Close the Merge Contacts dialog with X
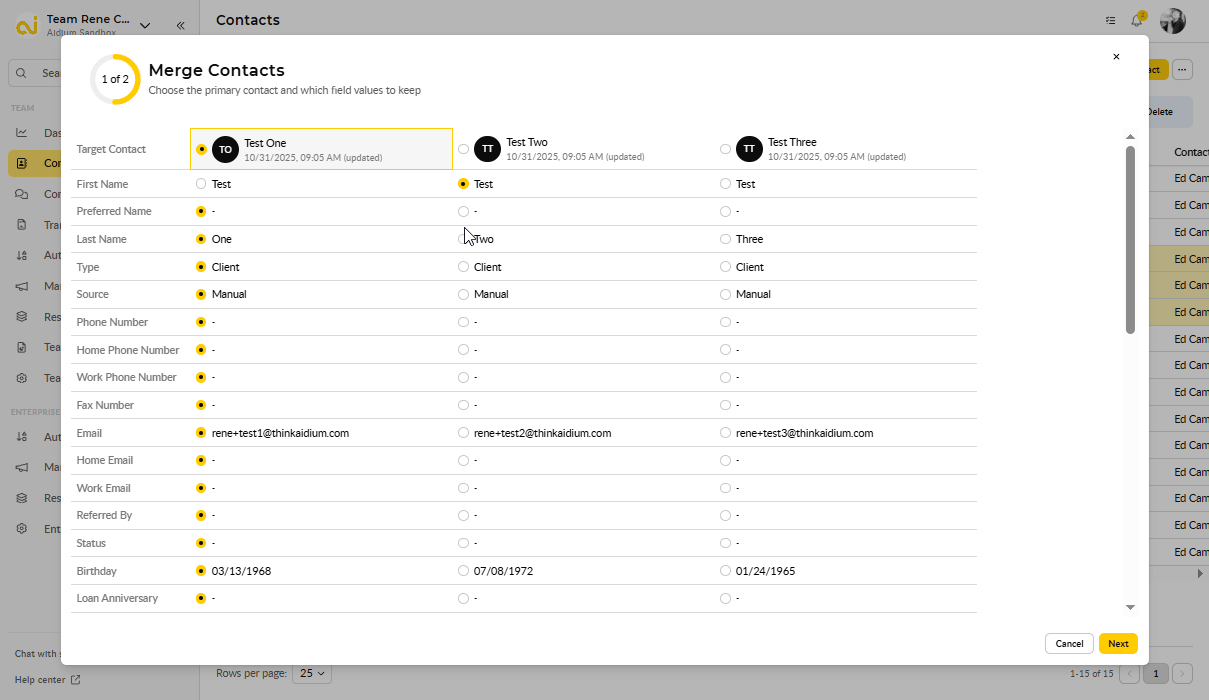This screenshot has height=700, width=1209. [1116, 57]
